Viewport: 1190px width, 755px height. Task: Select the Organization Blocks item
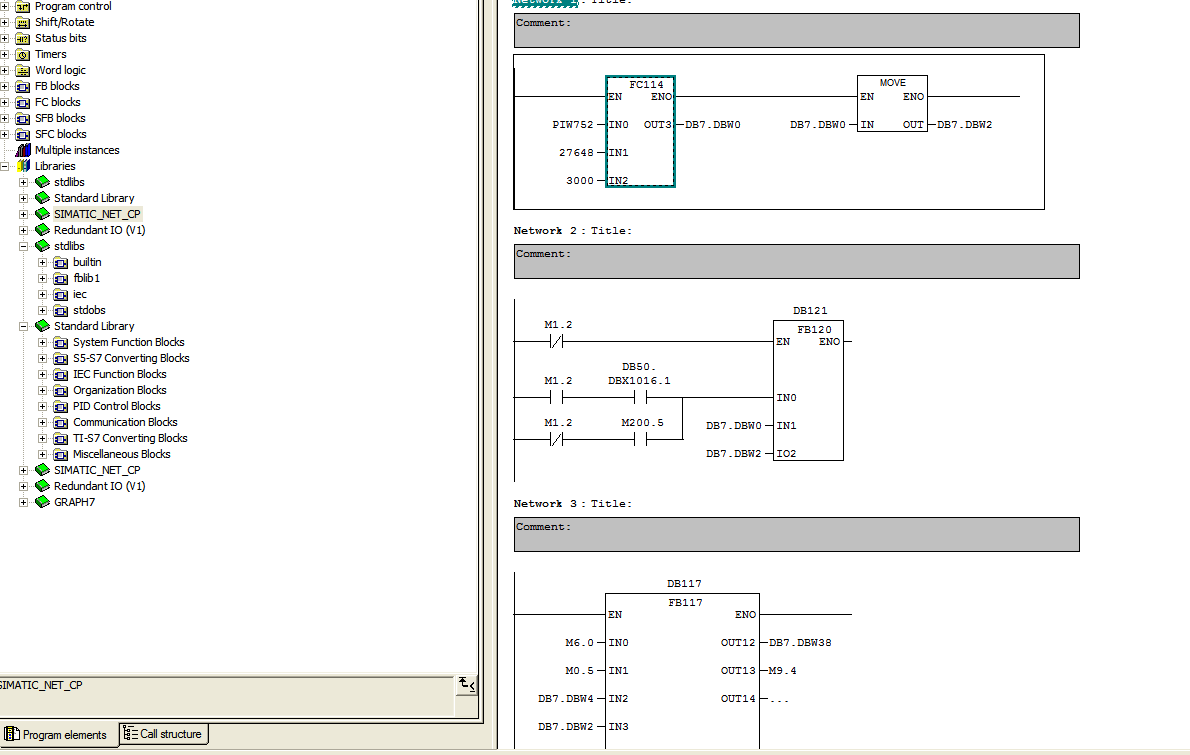120,390
